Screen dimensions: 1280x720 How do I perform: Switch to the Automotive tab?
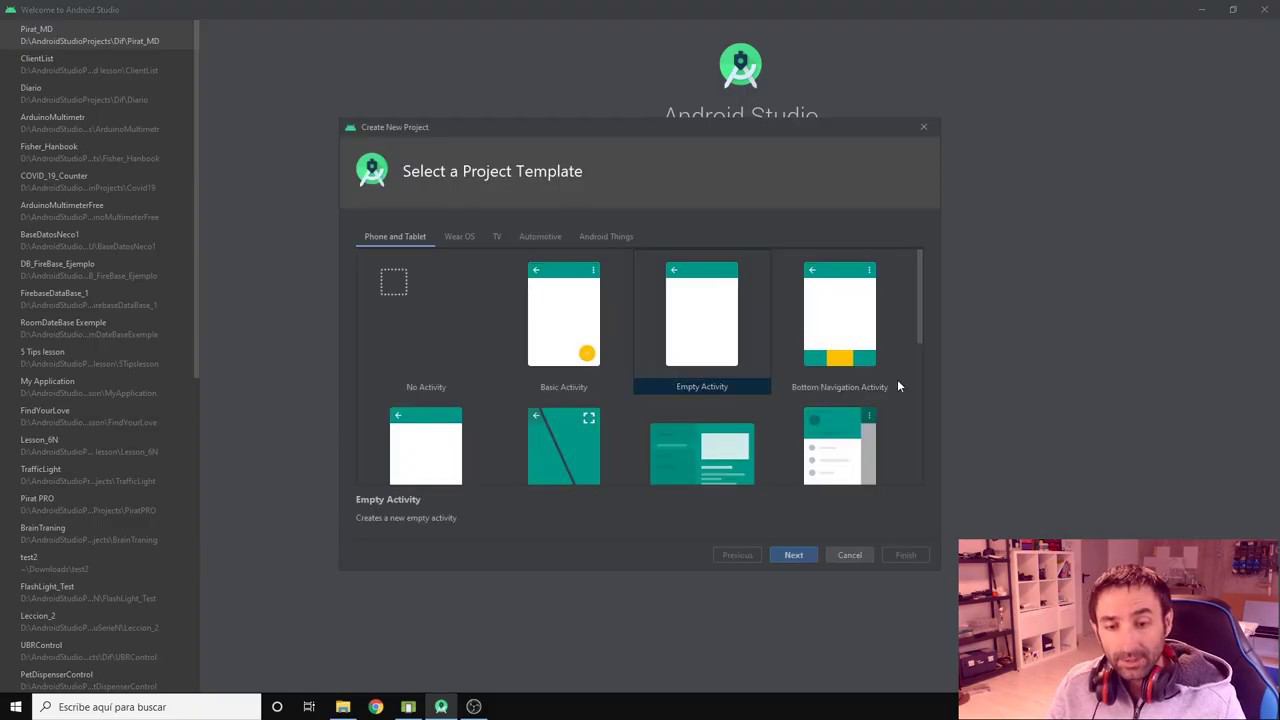click(540, 237)
